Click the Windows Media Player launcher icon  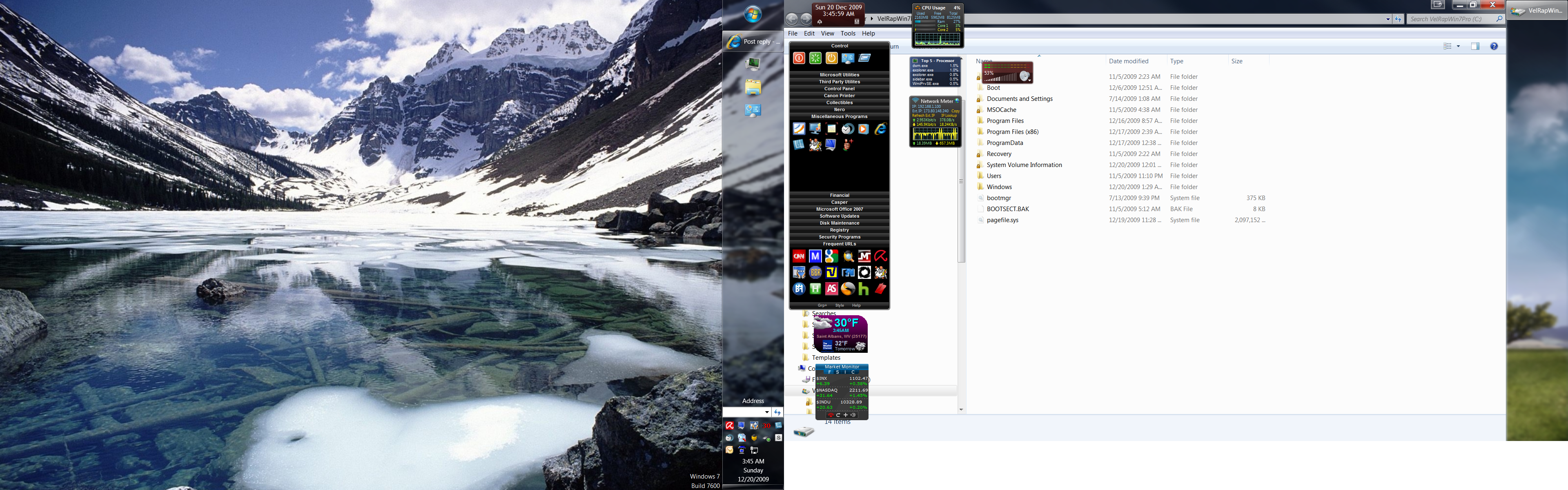pyautogui.click(x=864, y=129)
